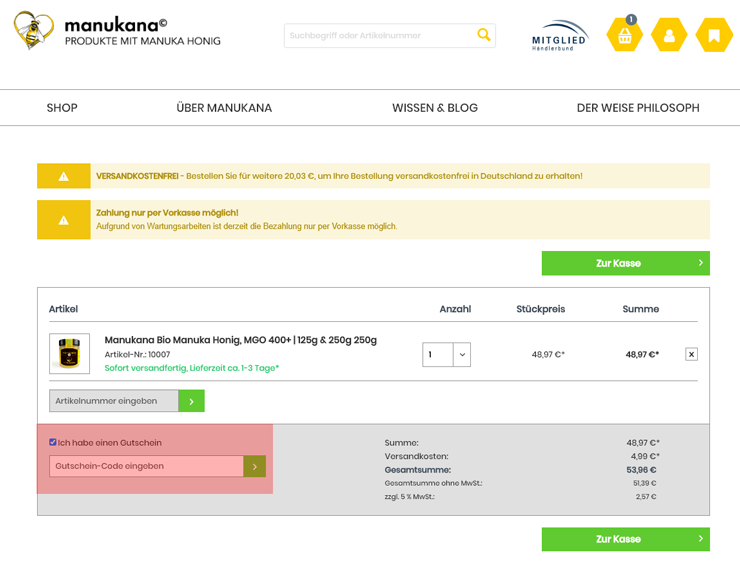Open the shopping basket icon
Screen dimensions: 740x569
(x=624, y=35)
